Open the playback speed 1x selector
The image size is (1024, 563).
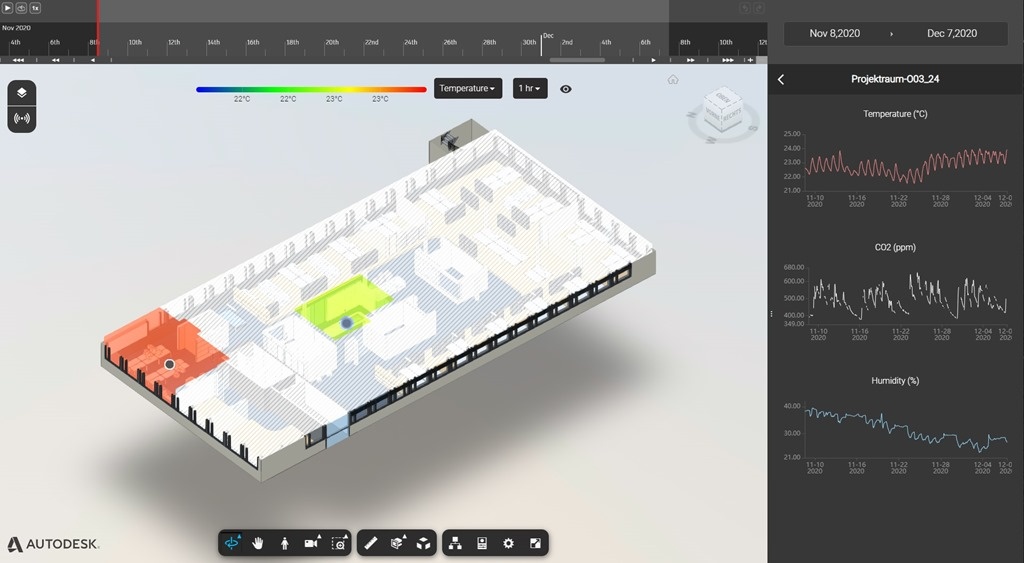pos(35,8)
